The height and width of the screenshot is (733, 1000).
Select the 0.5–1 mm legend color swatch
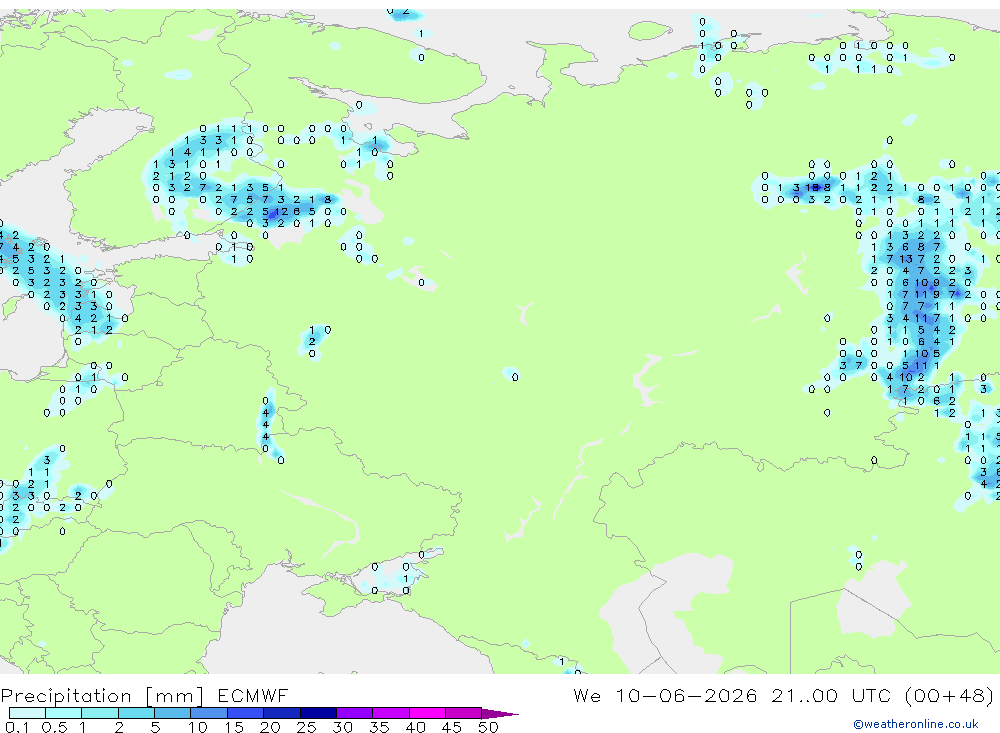(64, 713)
